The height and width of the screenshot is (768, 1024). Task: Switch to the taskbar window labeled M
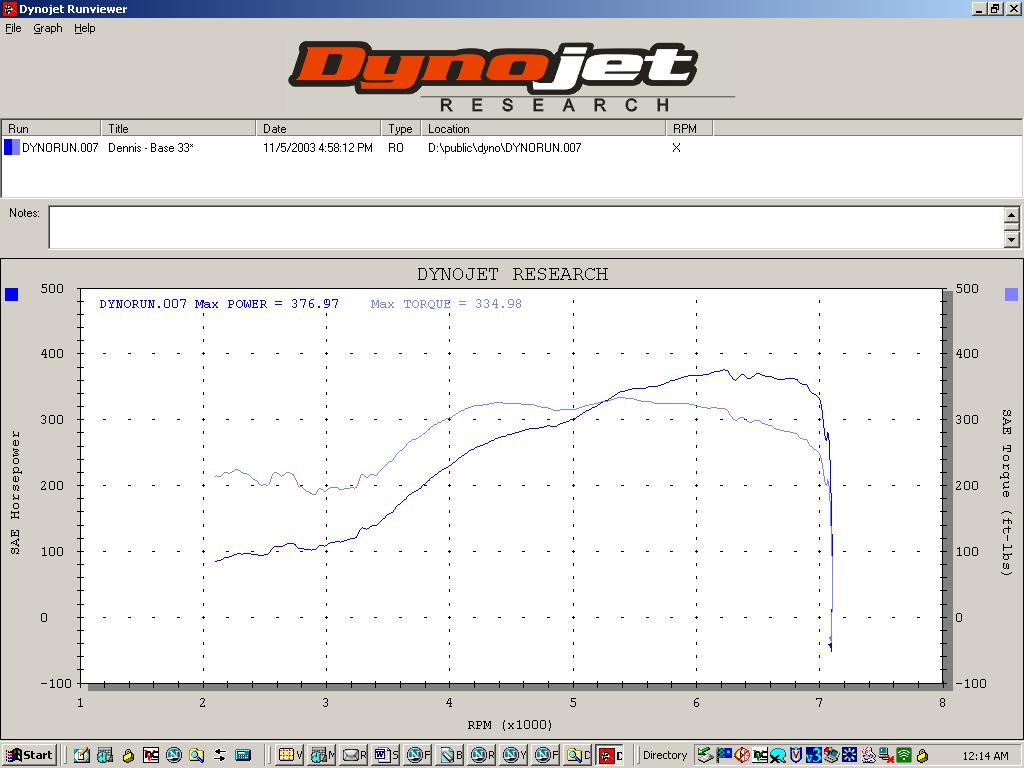pyautogui.click(x=322, y=756)
